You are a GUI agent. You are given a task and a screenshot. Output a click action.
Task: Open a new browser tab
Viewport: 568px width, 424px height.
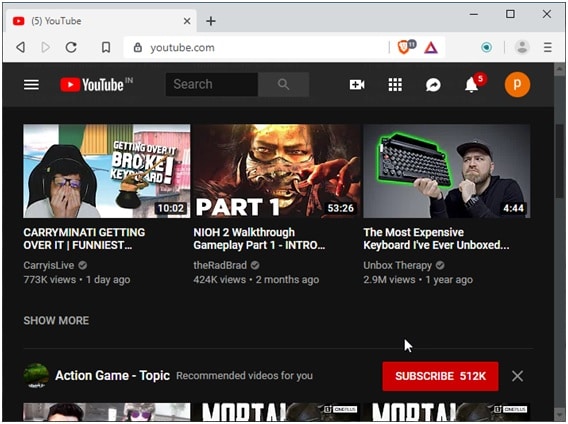pyautogui.click(x=211, y=21)
